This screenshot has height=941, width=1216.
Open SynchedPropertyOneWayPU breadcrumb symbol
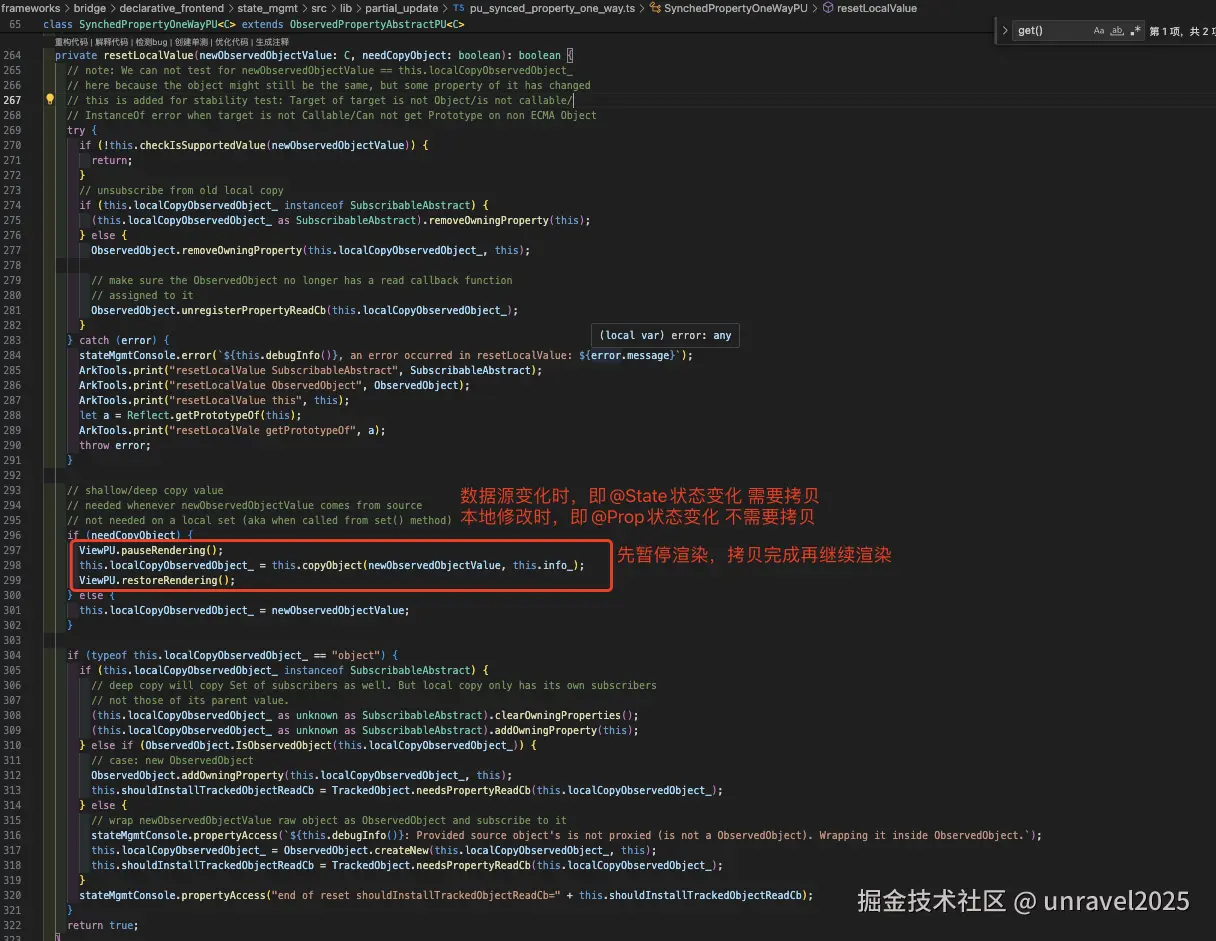coord(735,8)
